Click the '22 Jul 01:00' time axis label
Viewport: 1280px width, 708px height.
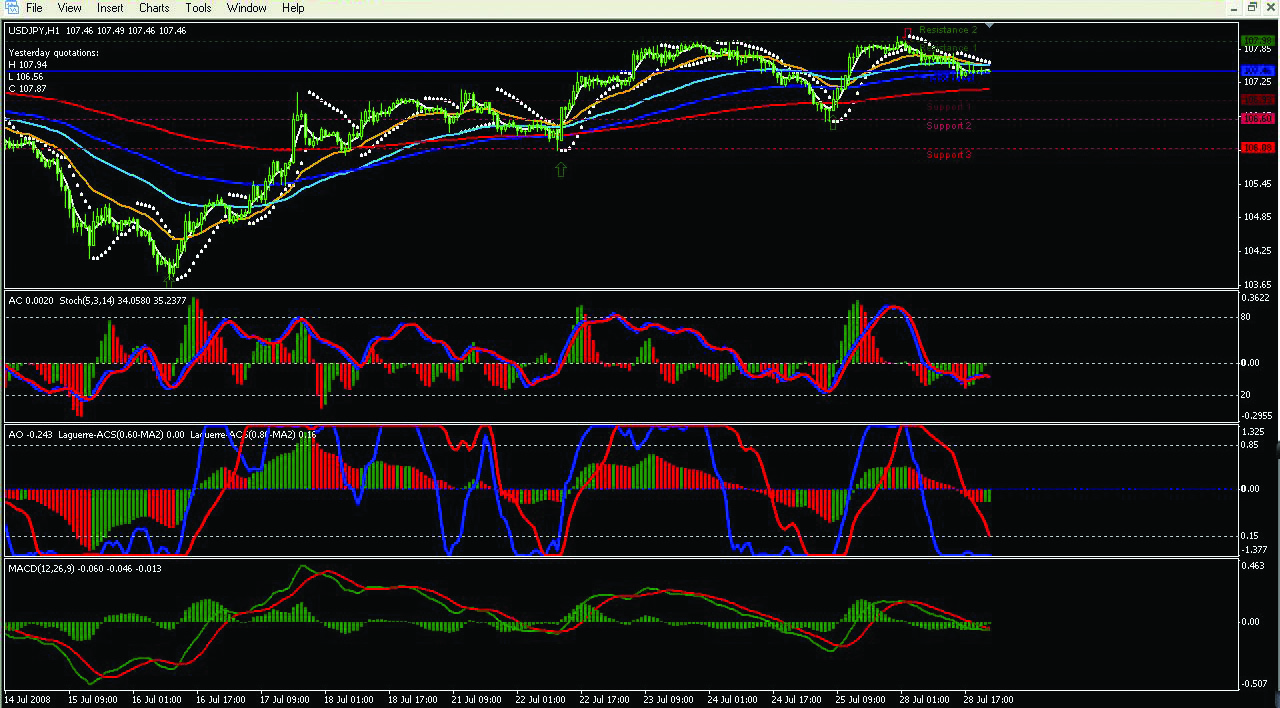coord(542,699)
